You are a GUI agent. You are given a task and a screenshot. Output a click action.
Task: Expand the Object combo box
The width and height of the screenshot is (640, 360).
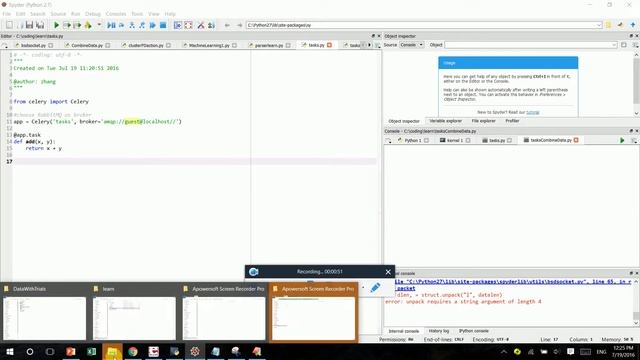pyautogui.click(x=614, y=45)
